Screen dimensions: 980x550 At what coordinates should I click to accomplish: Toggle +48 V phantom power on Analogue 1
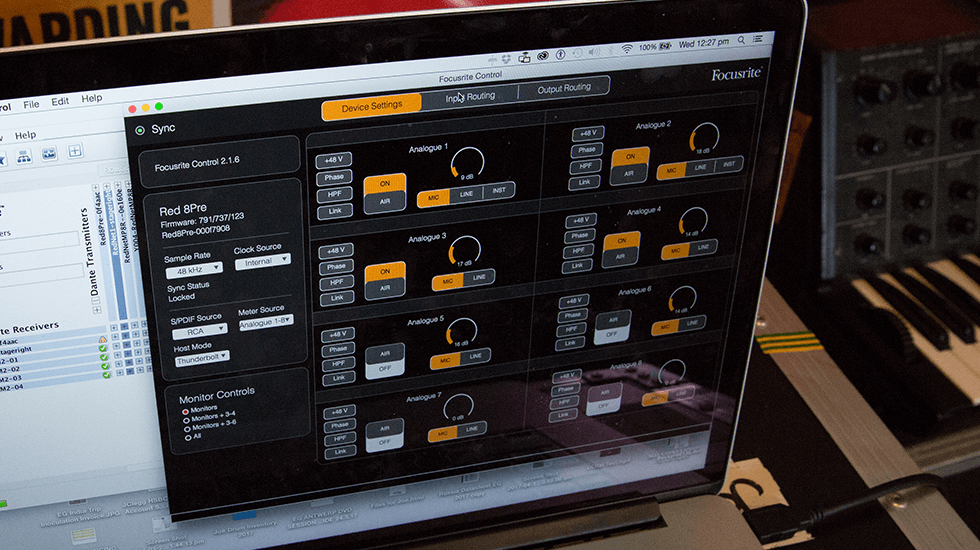[x=335, y=160]
